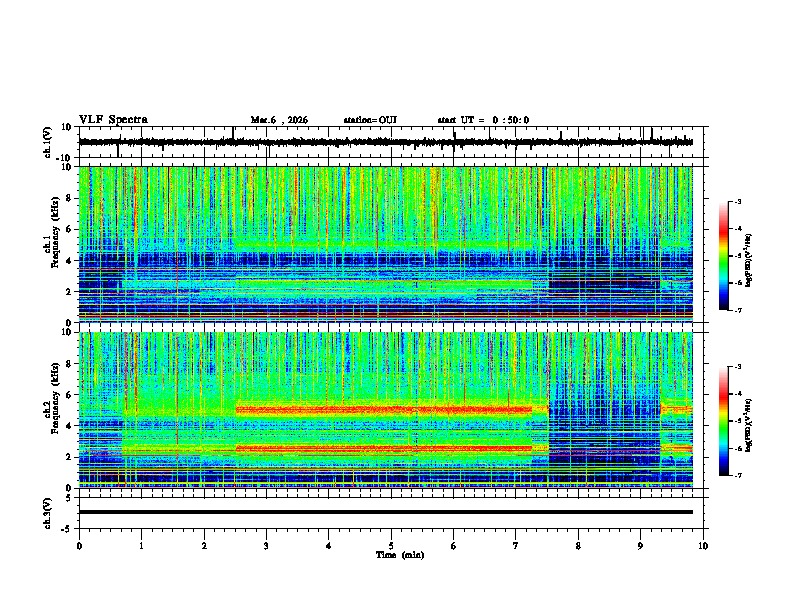Click the ch.2 "Frequency (kHz)" axis label
The image size is (792, 612).
[55, 398]
